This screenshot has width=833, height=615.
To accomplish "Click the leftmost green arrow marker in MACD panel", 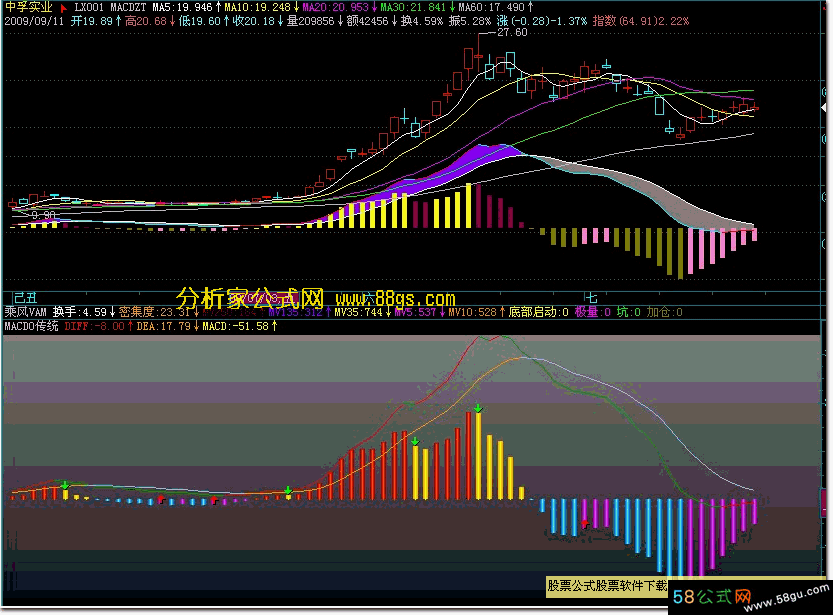I will coord(65,485).
